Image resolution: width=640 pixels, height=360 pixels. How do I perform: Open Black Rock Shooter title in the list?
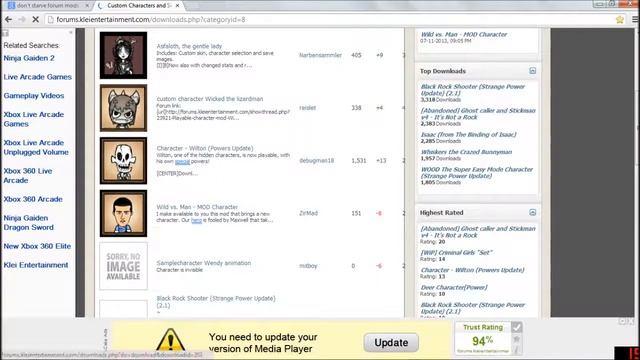216,302
